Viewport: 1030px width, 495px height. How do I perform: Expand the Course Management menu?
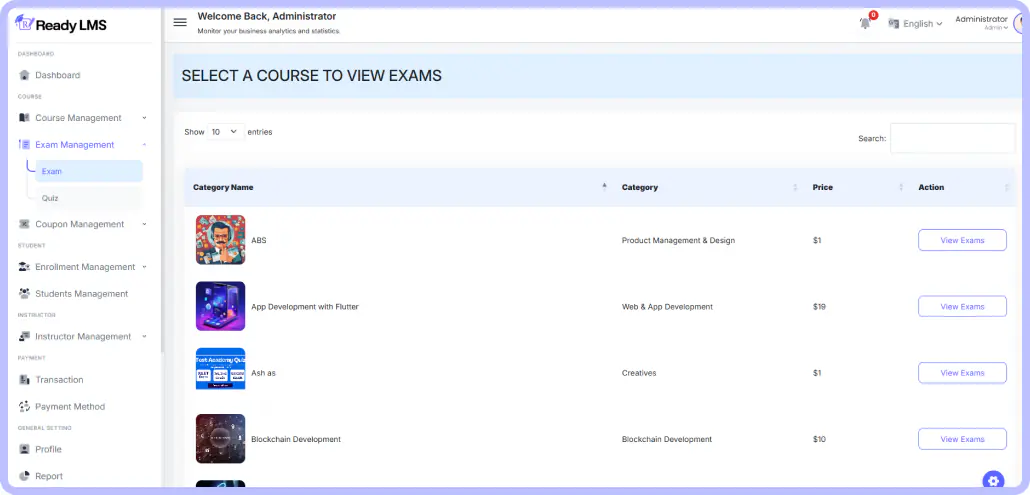84,118
